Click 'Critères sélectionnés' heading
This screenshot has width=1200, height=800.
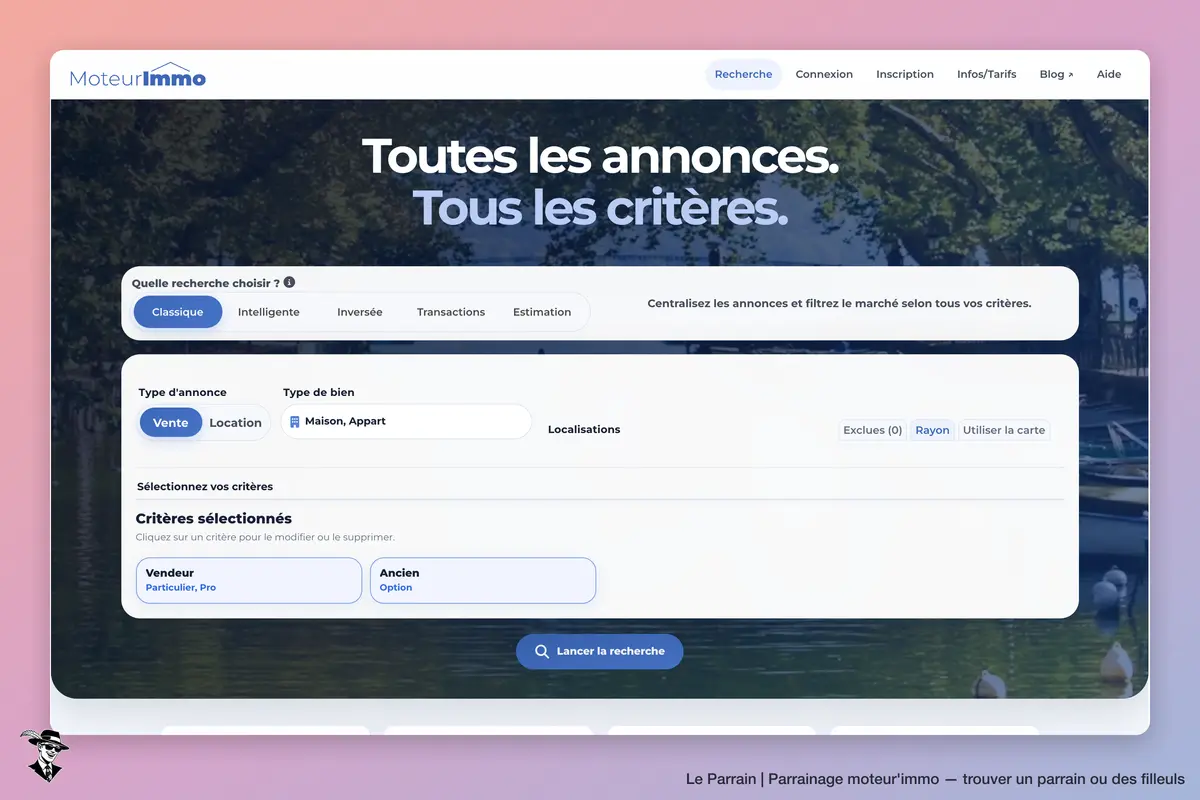point(214,518)
